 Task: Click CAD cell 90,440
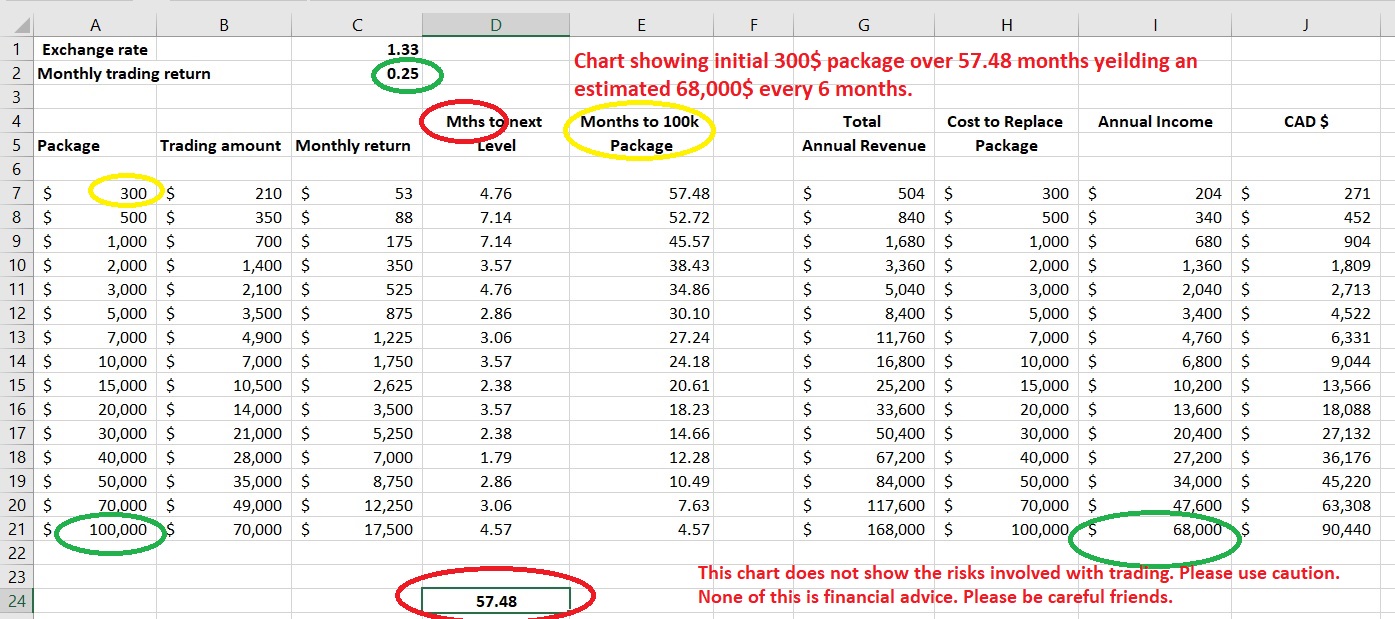(x=1305, y=529)
